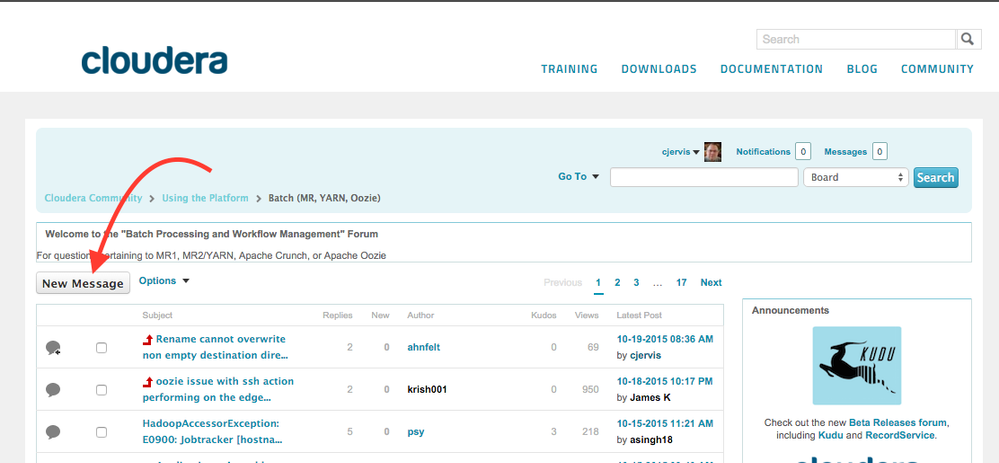
Task: Click the Replies column header
Action: pyautogui.click(x=338, y=315)
